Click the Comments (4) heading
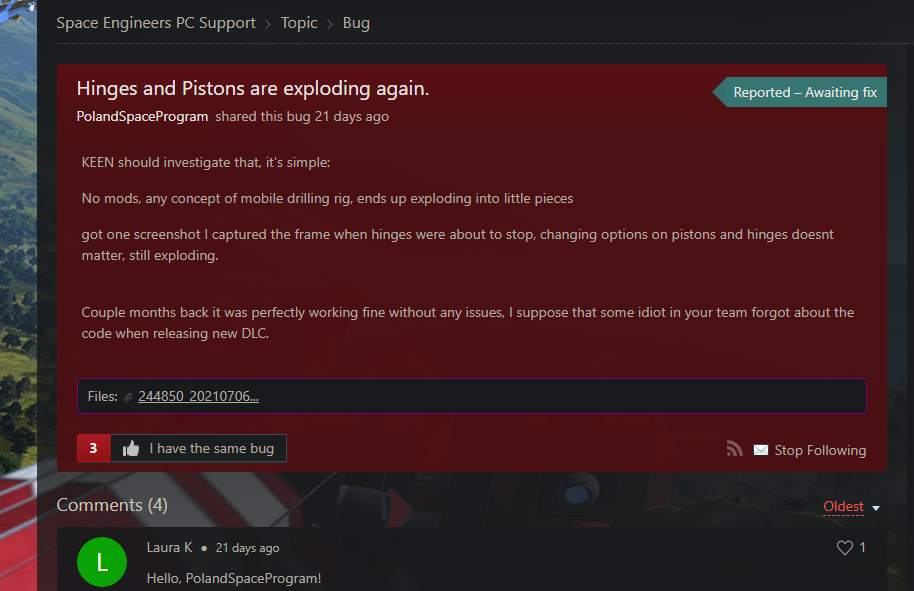The image size is (914, 591). (112, 505)
